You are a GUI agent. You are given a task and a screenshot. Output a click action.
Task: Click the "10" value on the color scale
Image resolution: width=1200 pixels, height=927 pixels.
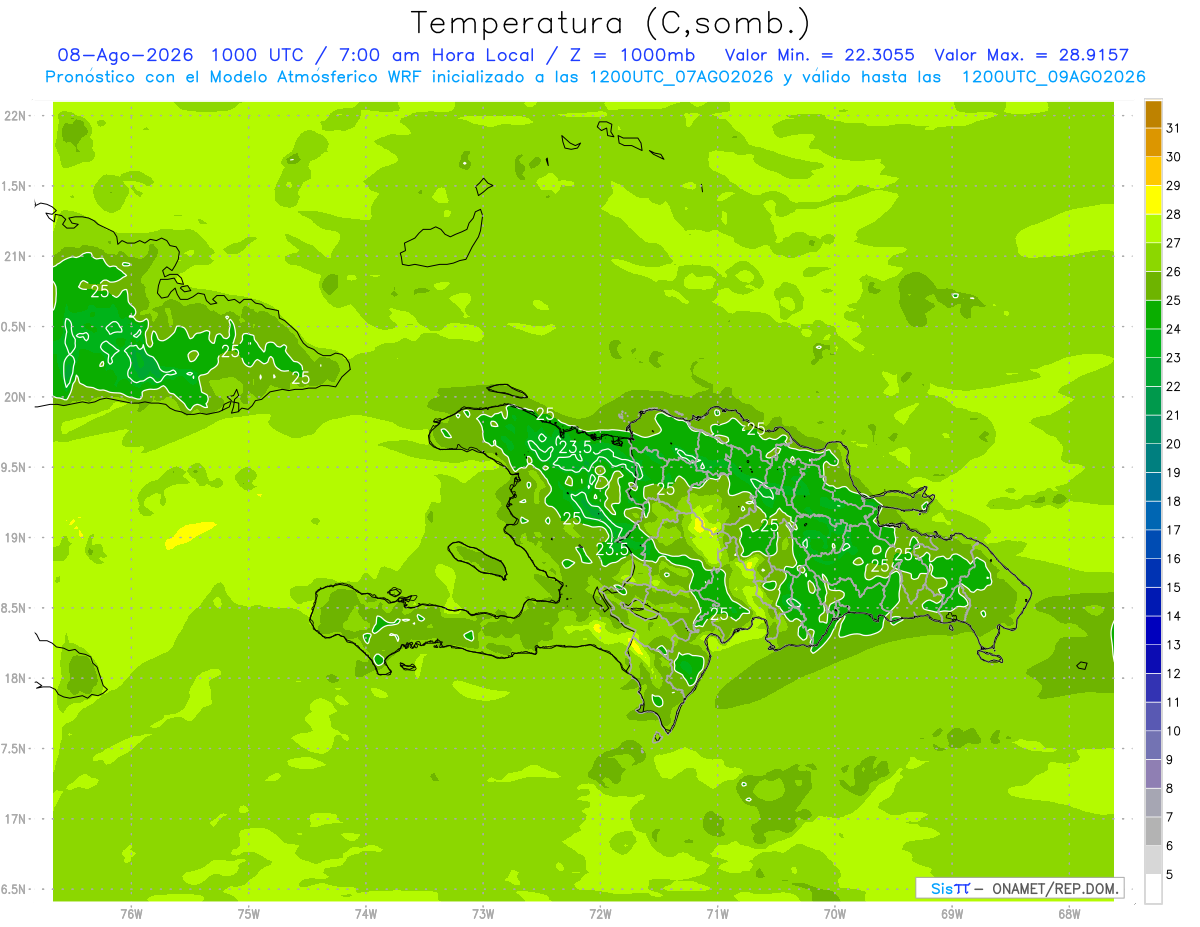click(1174, 731)
